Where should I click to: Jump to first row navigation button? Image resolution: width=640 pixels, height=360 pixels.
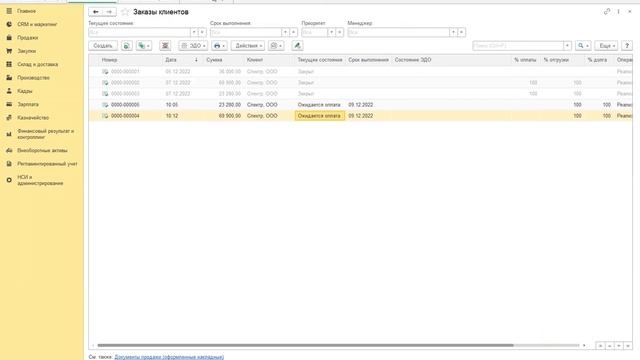pos(600,346)
